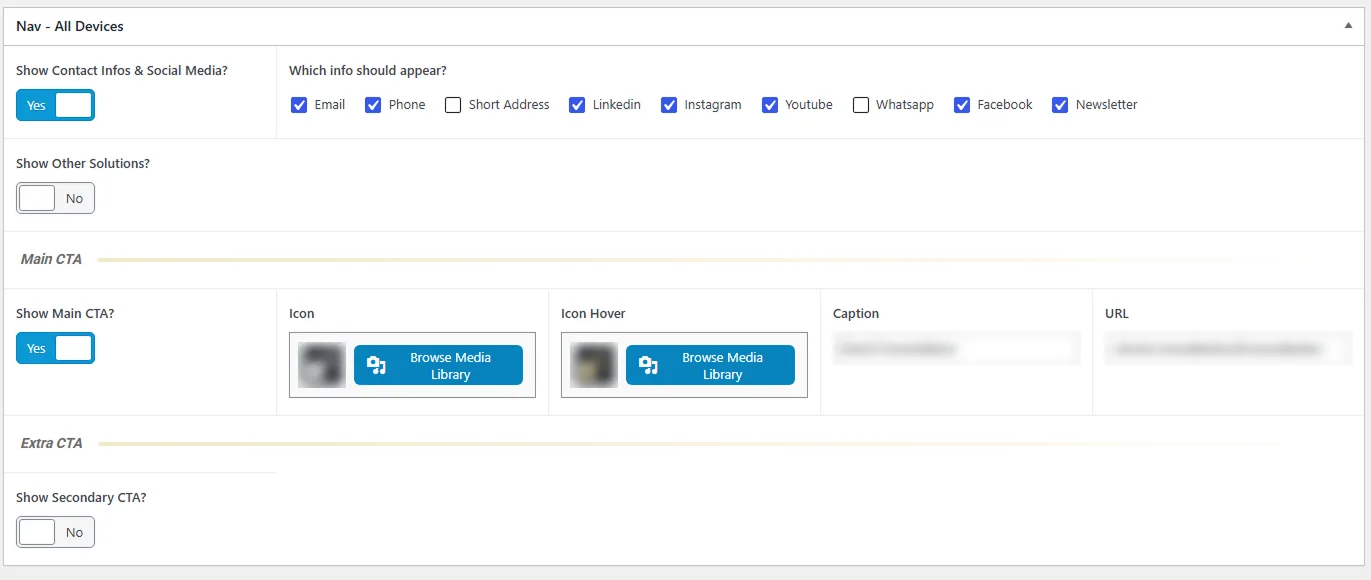Click the Newsletter checkbox label text
Viewport: 1371px width, 580px height.
1107,105
